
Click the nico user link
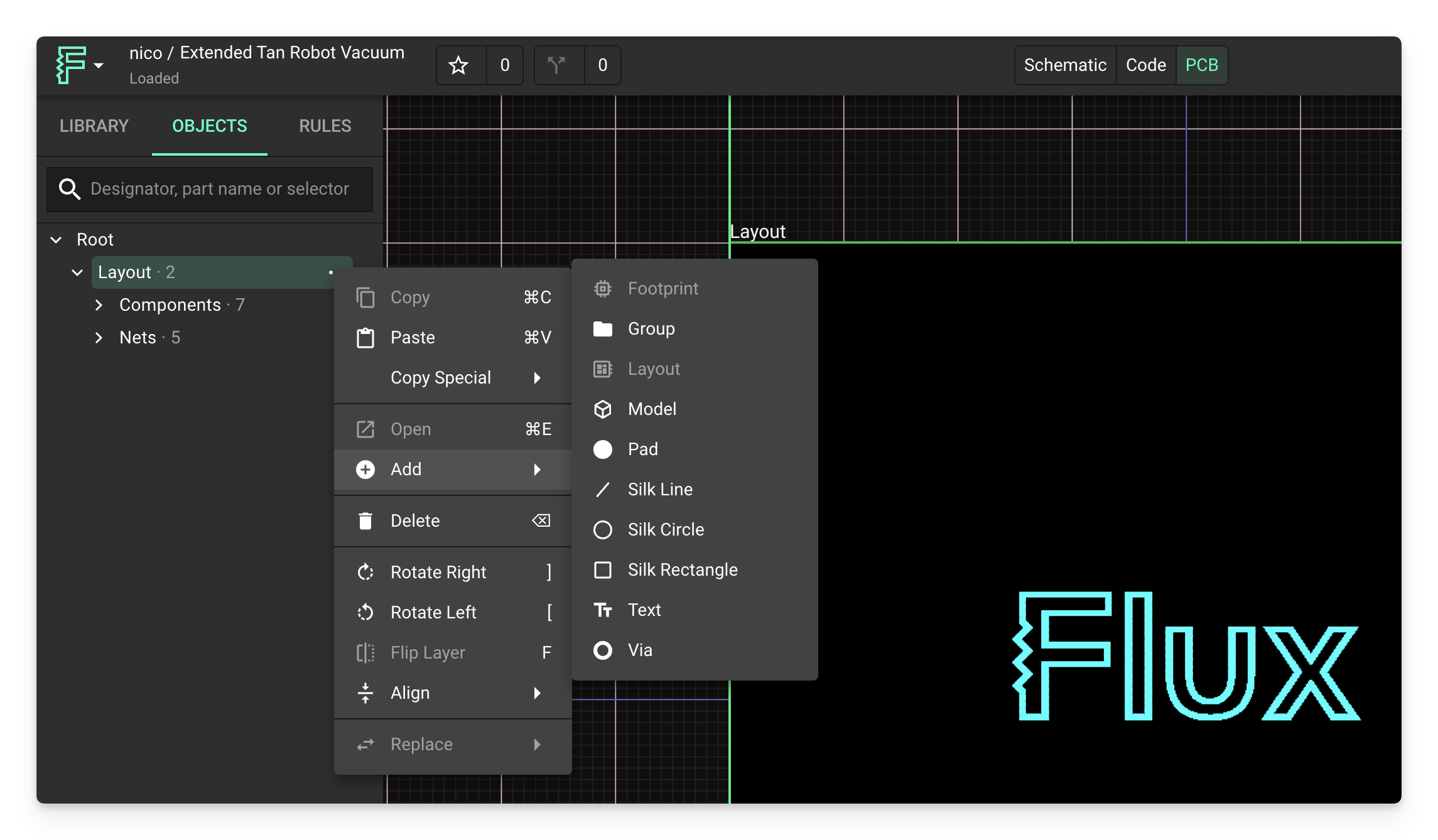[146, 53]
